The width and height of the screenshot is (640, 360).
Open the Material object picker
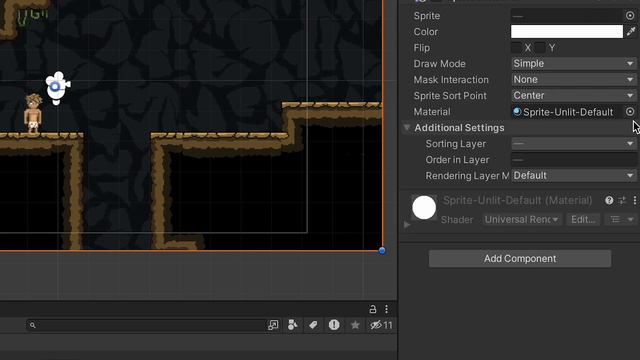630,111
